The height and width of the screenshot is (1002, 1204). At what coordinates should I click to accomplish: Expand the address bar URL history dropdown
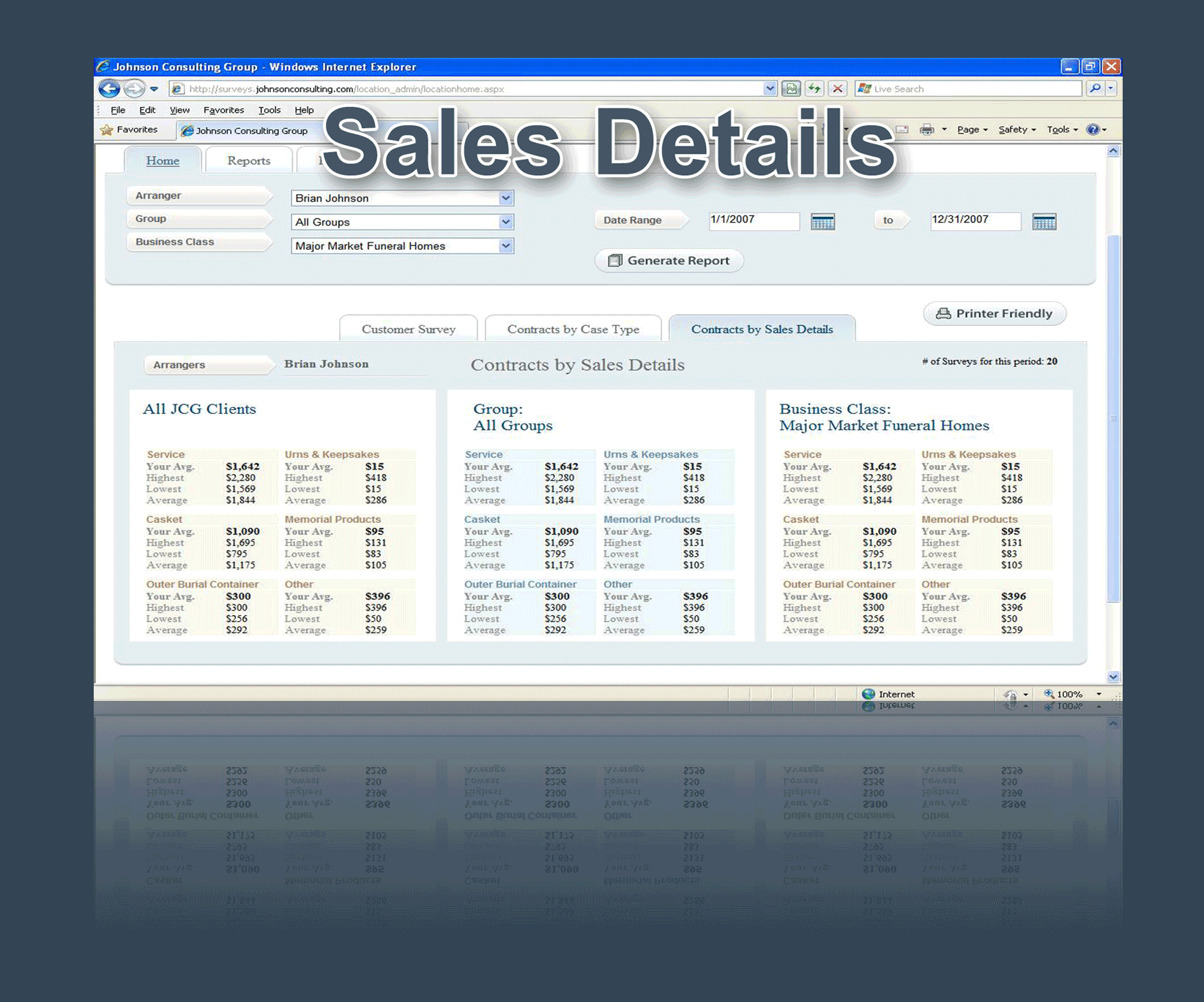tap(770, 89)
